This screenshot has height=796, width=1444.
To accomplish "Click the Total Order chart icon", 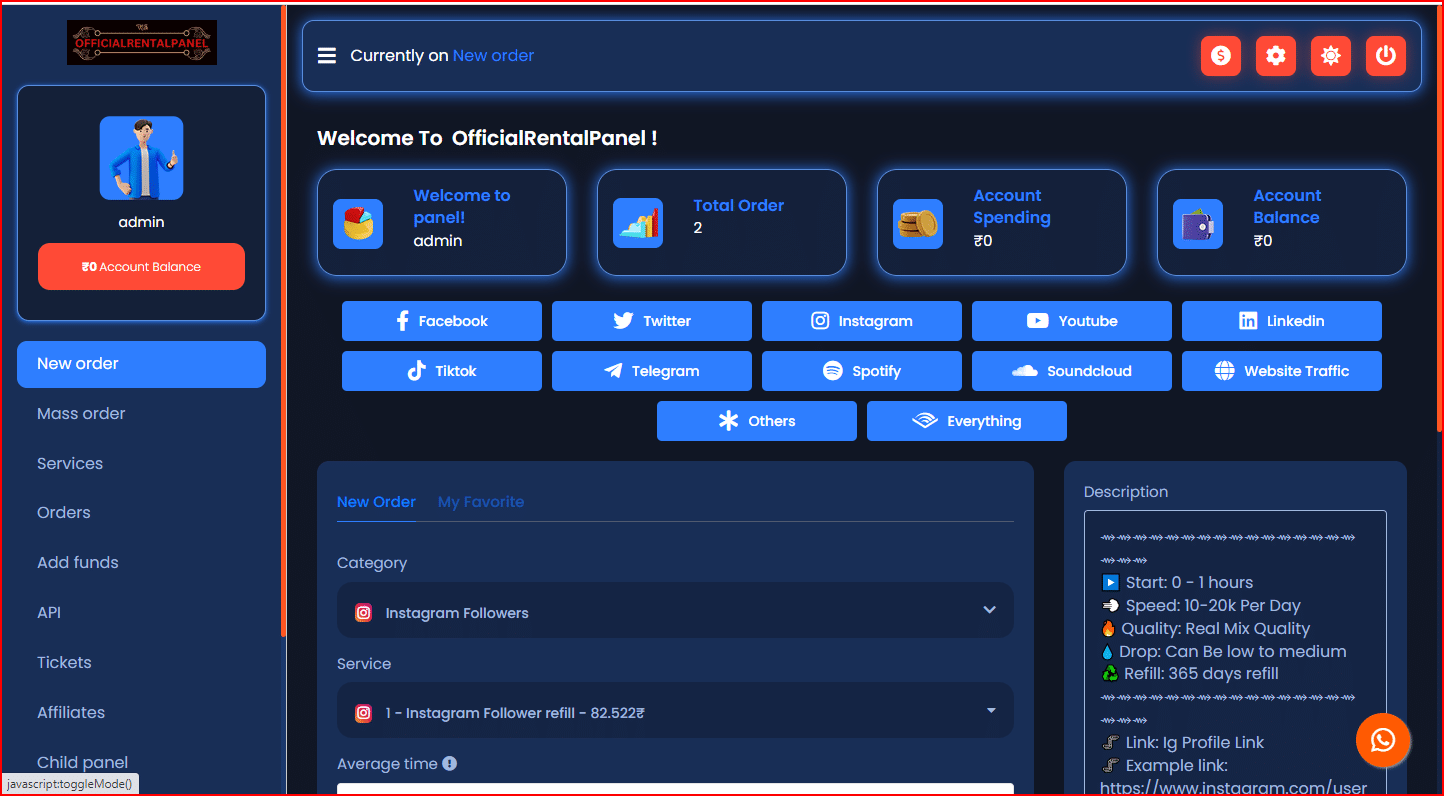I will pyautogui.click(x=638, y=223).
